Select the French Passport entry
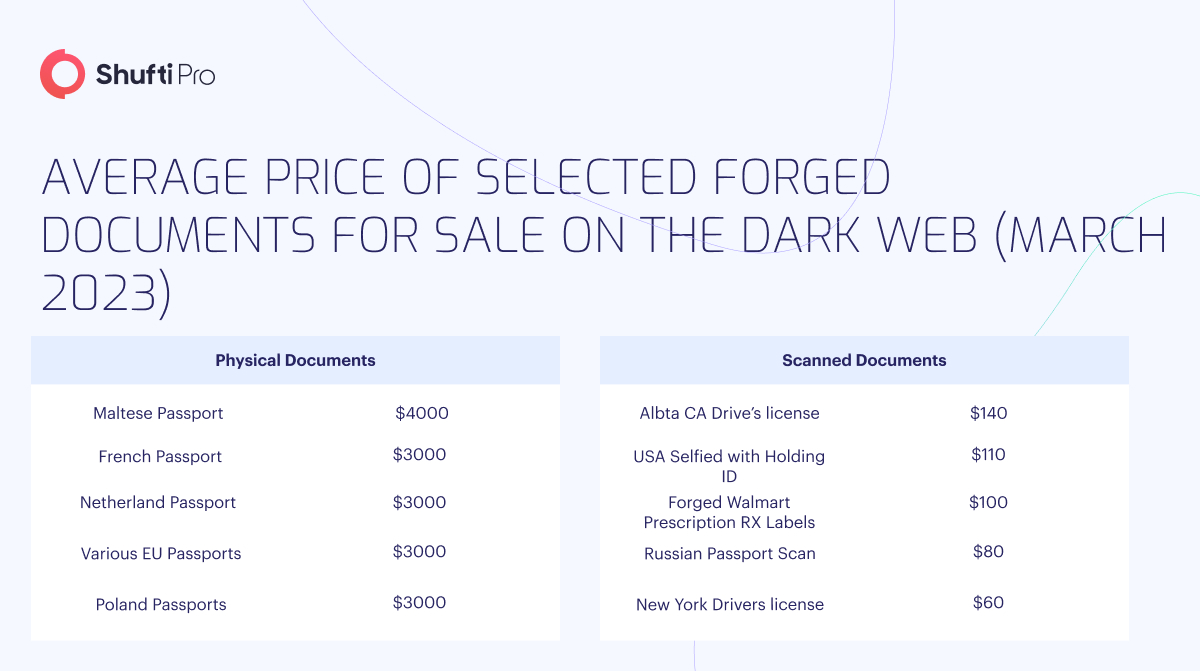 tap(160, 457)
